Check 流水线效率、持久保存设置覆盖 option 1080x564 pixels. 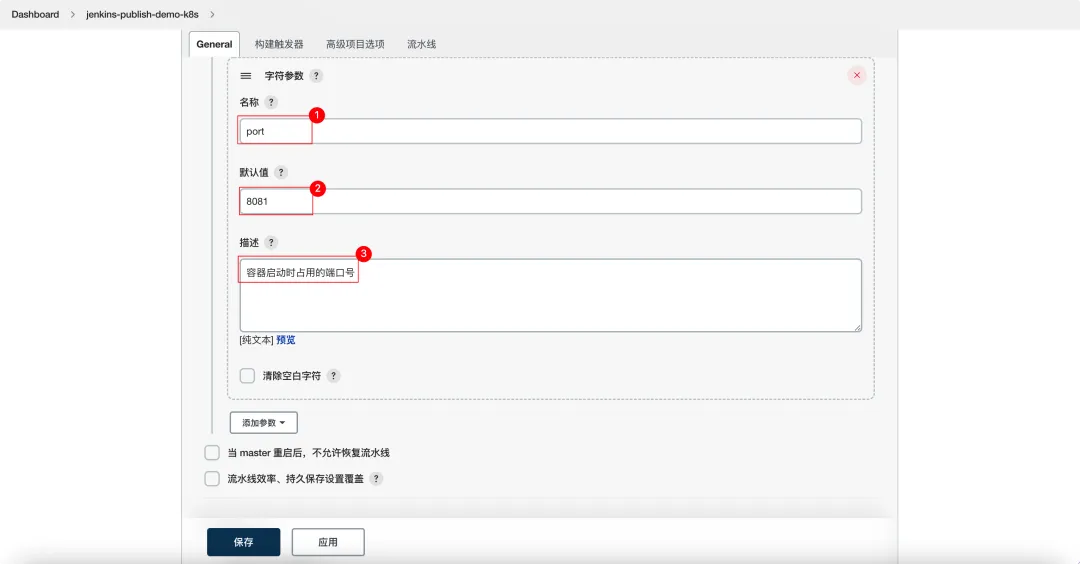coord(212,479)
